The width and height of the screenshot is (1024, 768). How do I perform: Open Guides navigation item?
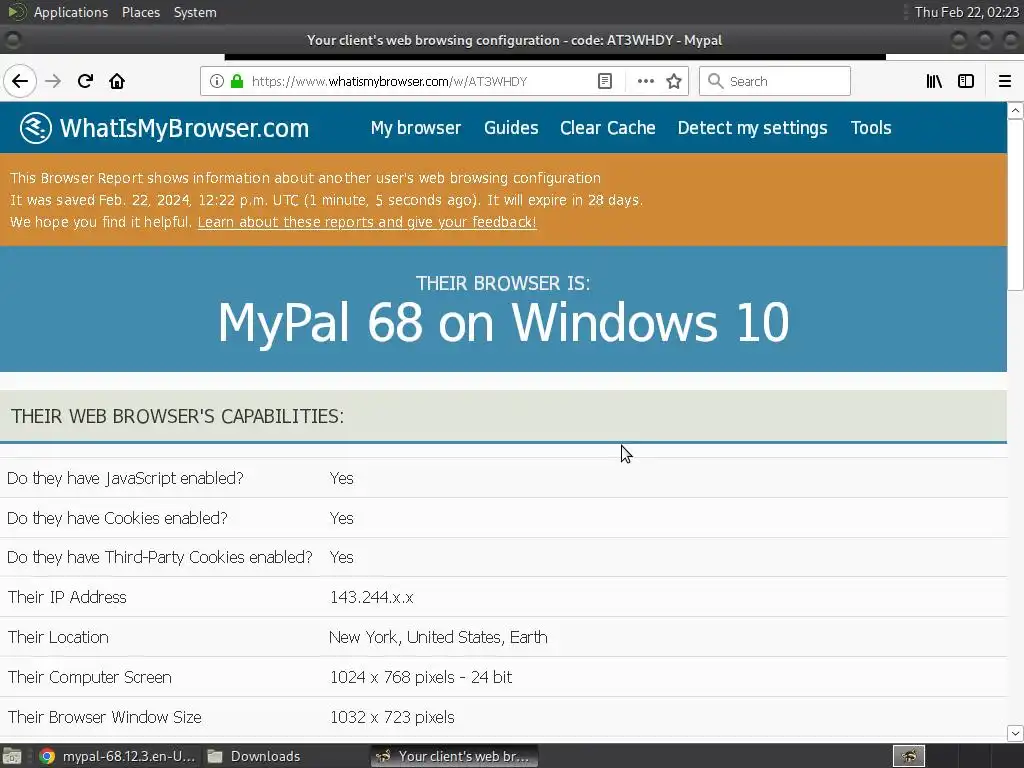point(511,128)
